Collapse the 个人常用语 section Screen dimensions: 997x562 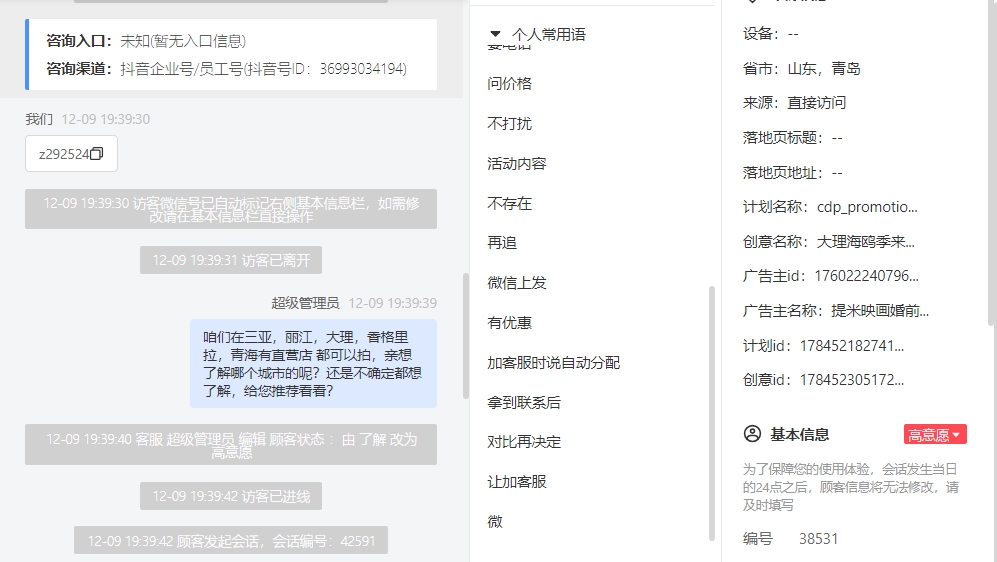tap(495, 34)
